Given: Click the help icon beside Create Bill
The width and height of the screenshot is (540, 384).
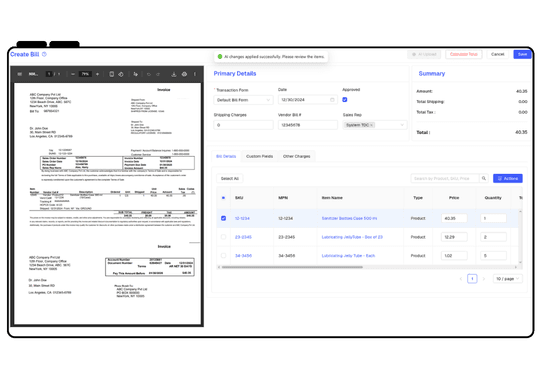Looking at the screenshot, I should [44, 54].
